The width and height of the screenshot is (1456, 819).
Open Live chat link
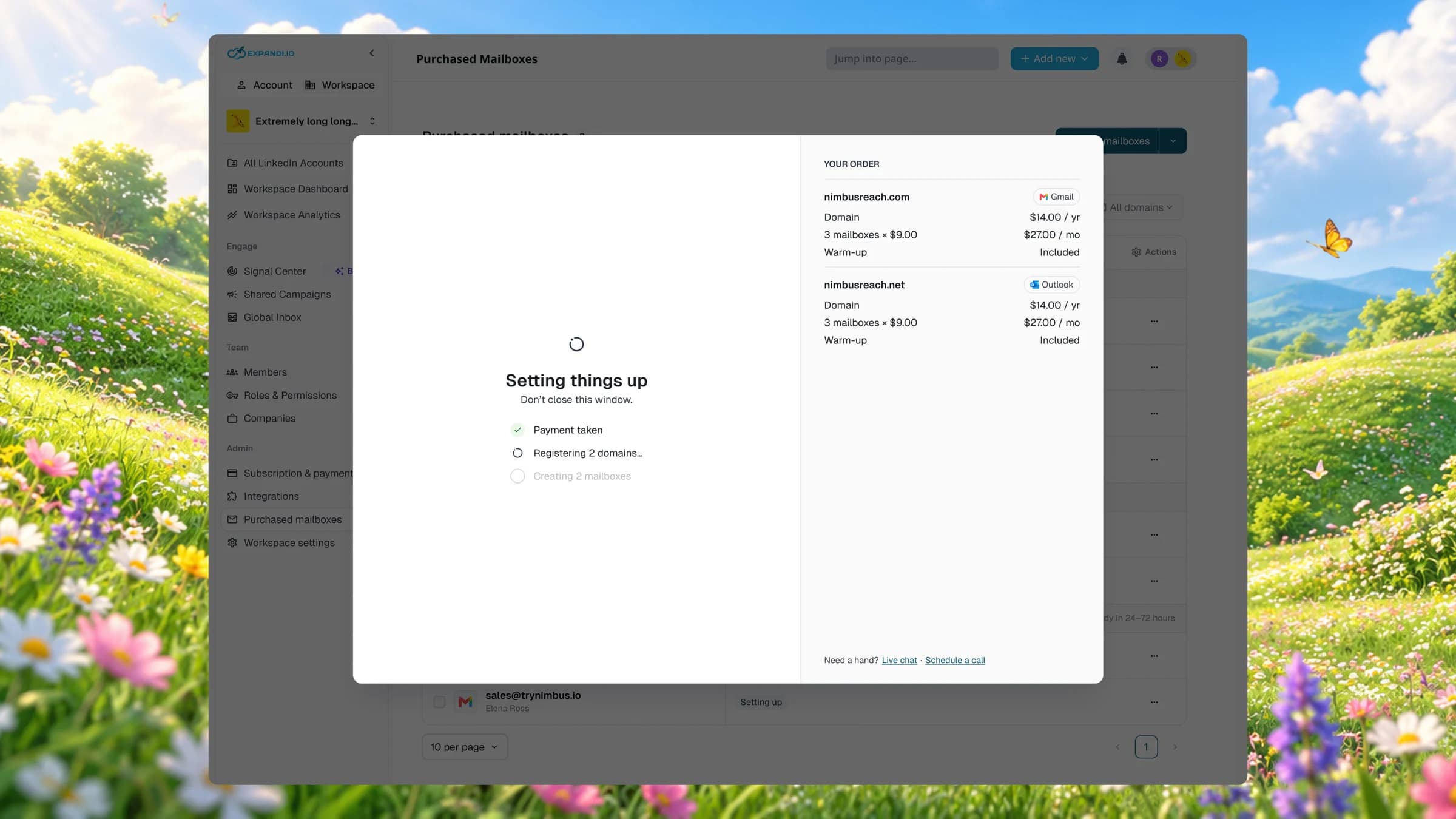coord(899,660)
